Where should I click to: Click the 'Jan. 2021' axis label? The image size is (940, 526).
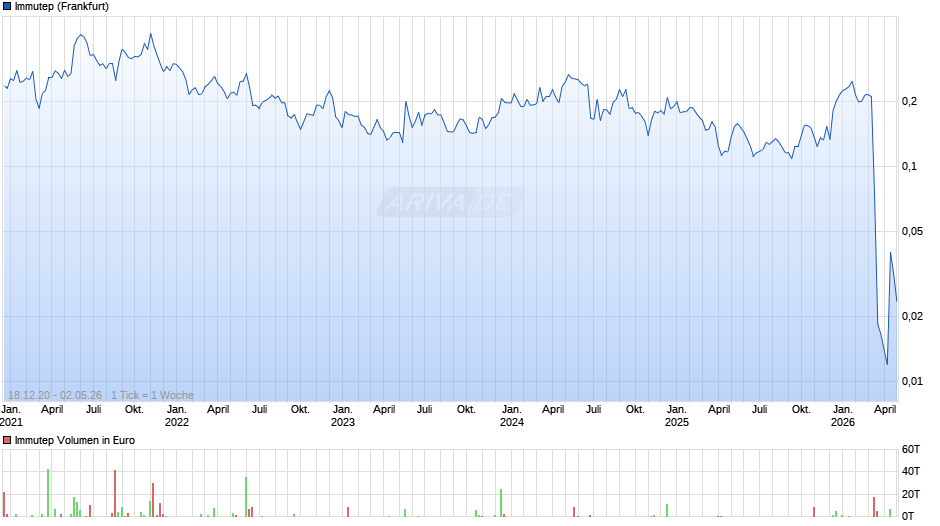click(11, 416)
